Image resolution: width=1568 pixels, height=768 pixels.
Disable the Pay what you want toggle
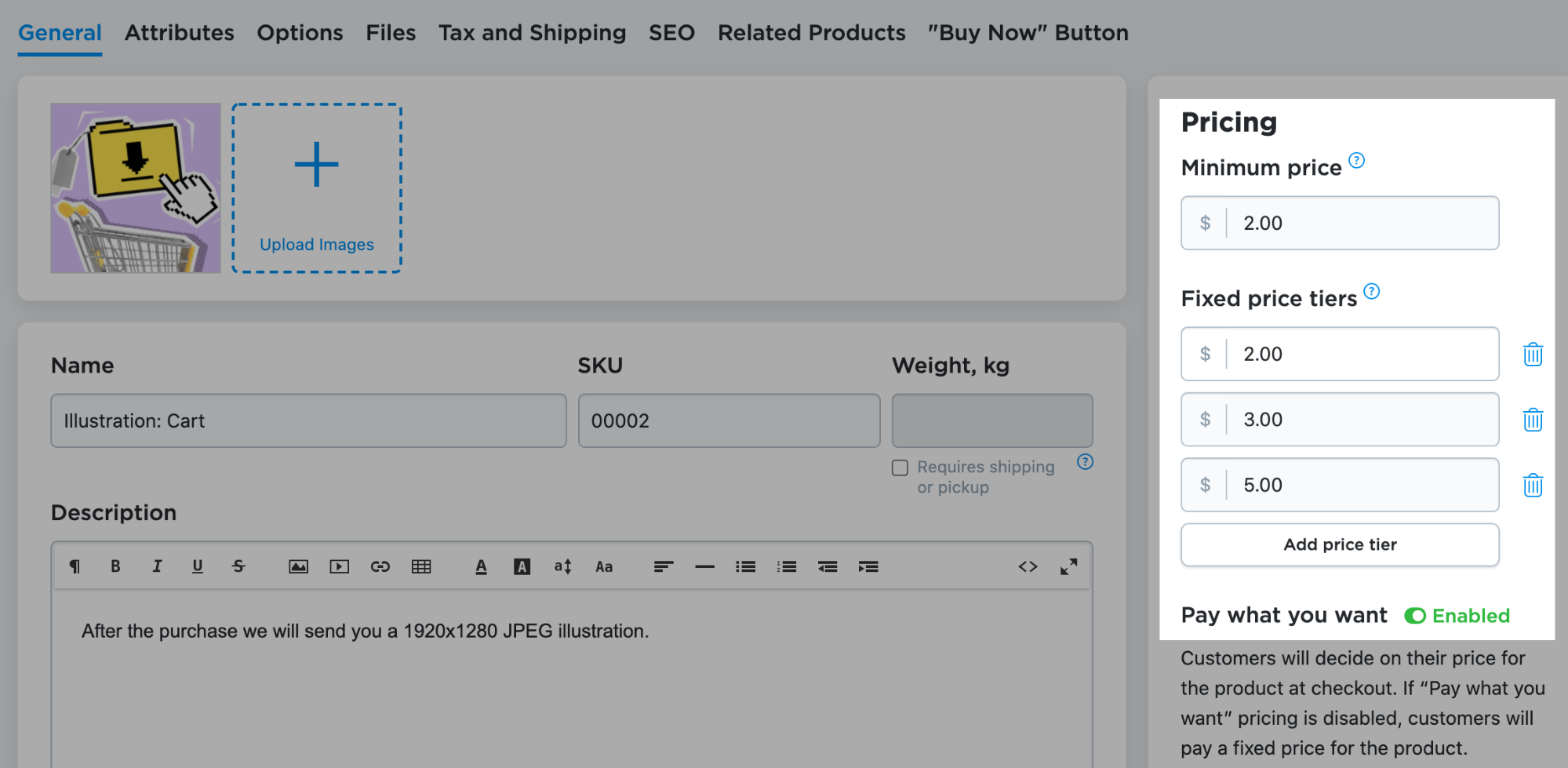coord(1415,616)
